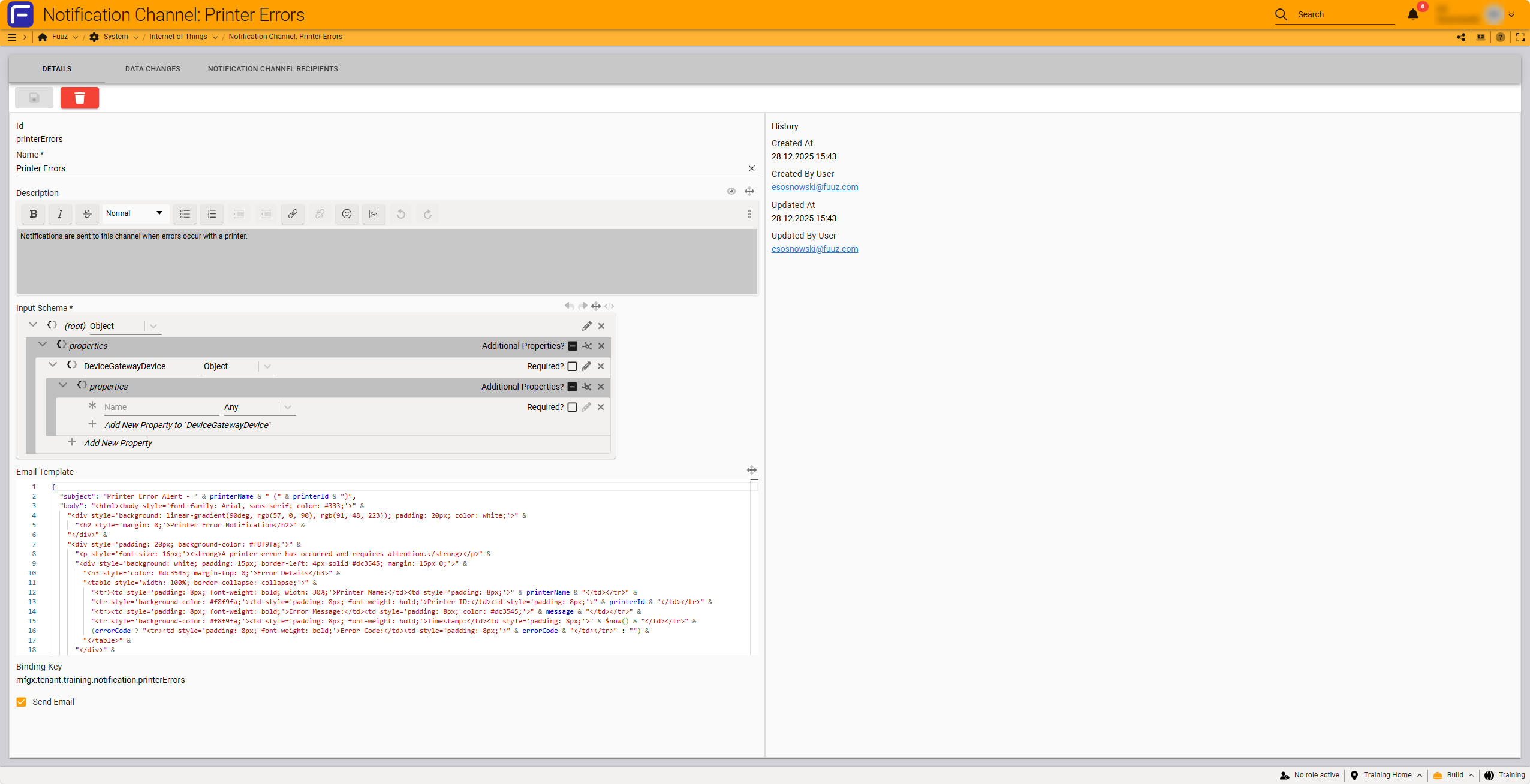Switch to Data Changes tab
1530x784 pixels.
tap(152, 69)
